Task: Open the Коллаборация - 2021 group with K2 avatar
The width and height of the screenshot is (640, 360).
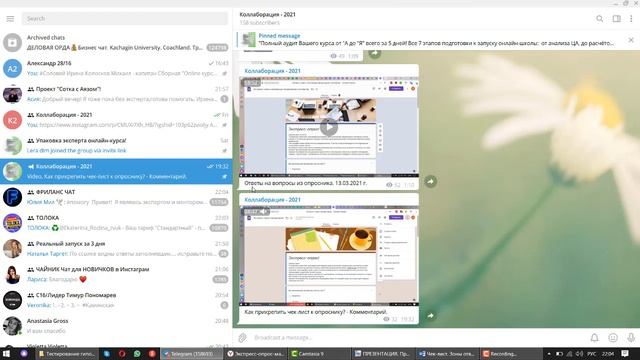Action: click(x=116, y=120)
